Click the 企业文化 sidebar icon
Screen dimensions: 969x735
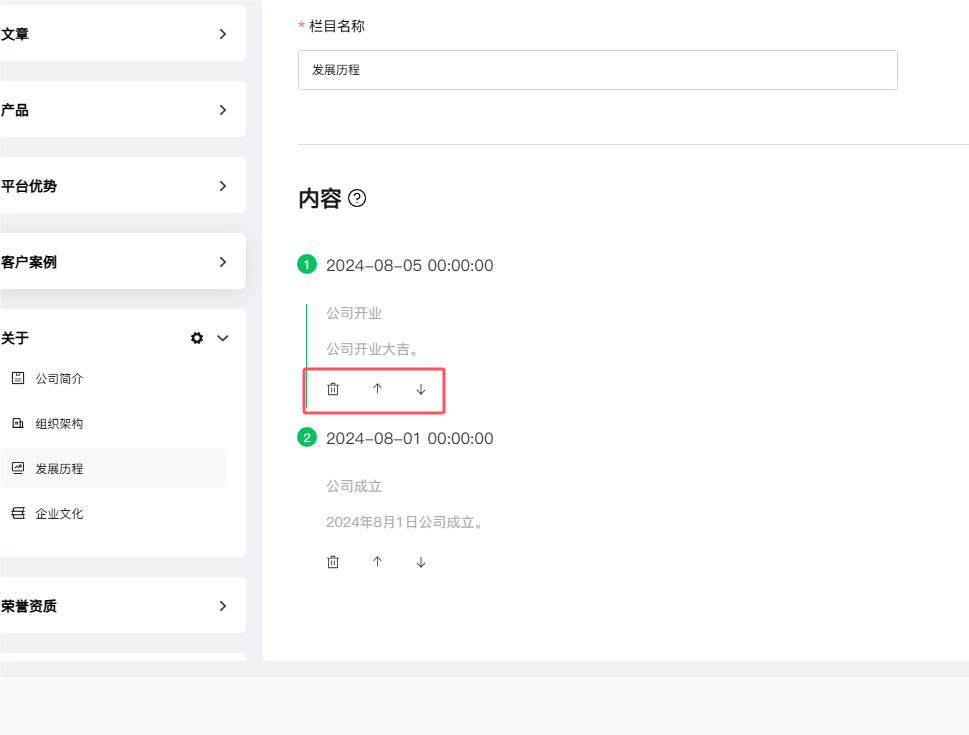19,513
